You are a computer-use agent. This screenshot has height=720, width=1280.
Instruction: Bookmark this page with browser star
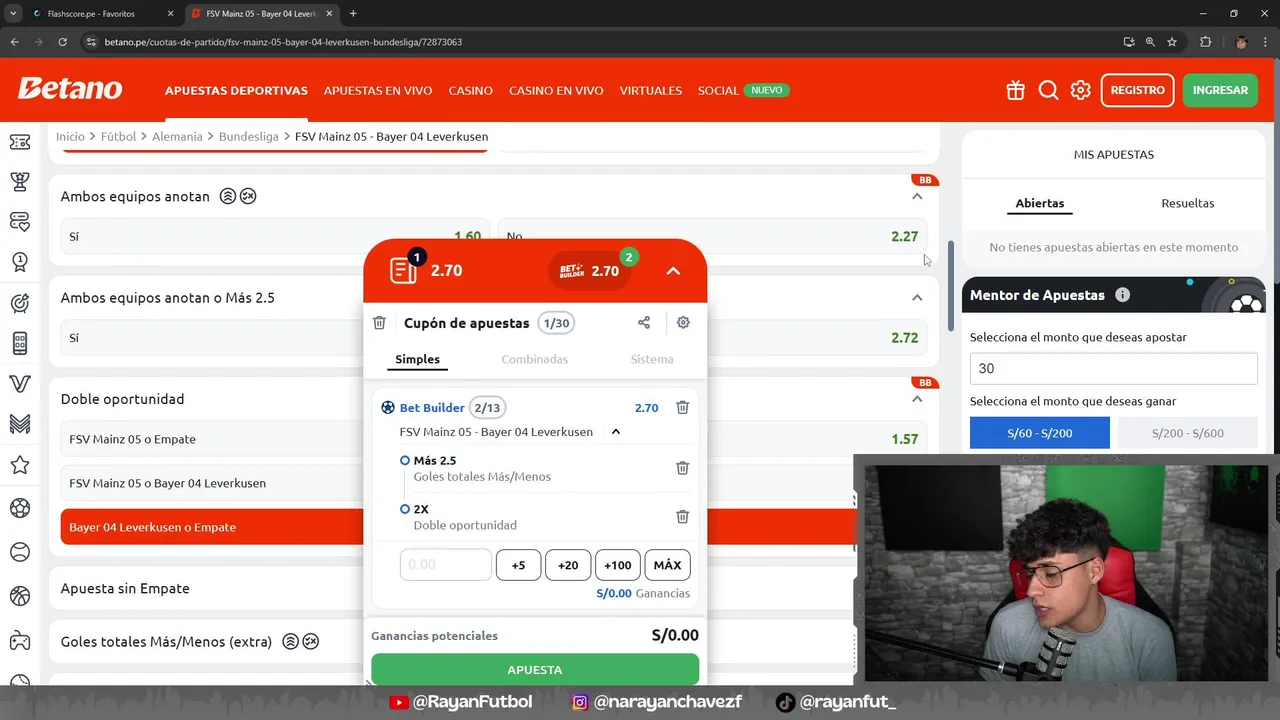[x=1172, y=42]
